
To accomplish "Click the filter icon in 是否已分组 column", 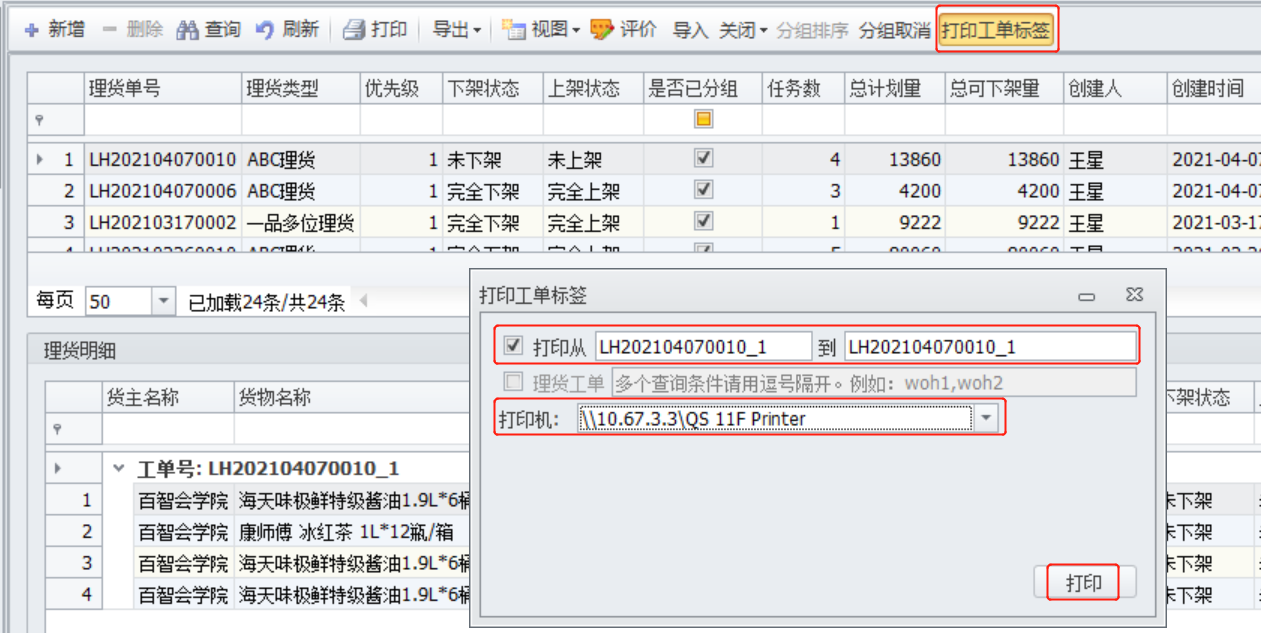I will click(x=703, y=120).
